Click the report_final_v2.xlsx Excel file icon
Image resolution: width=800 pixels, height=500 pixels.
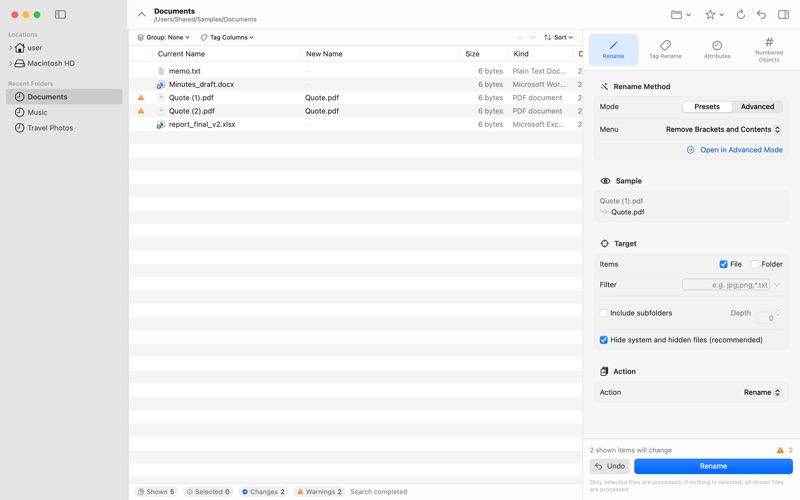click(x=160, y=124)
